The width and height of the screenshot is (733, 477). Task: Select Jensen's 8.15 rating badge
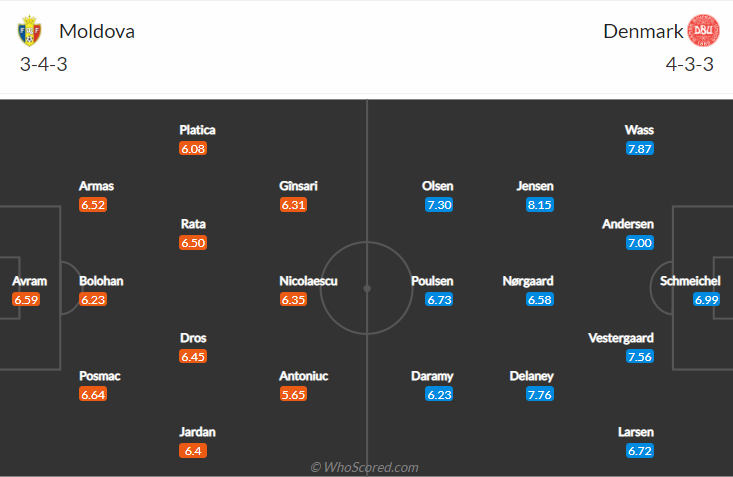pyautogui.click(x=539, y=205)
